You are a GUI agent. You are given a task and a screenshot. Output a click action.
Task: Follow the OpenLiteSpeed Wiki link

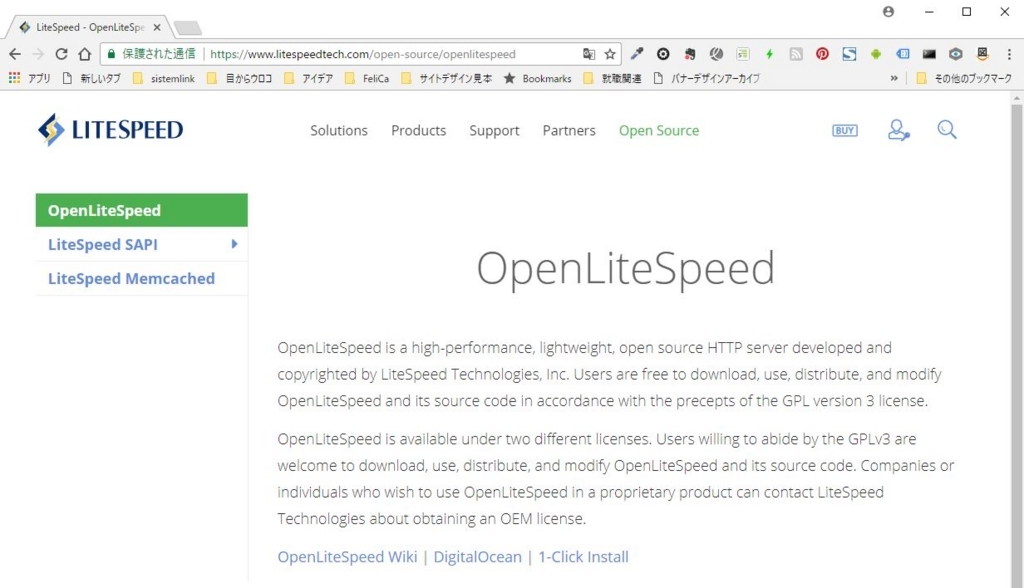[347, 557]
